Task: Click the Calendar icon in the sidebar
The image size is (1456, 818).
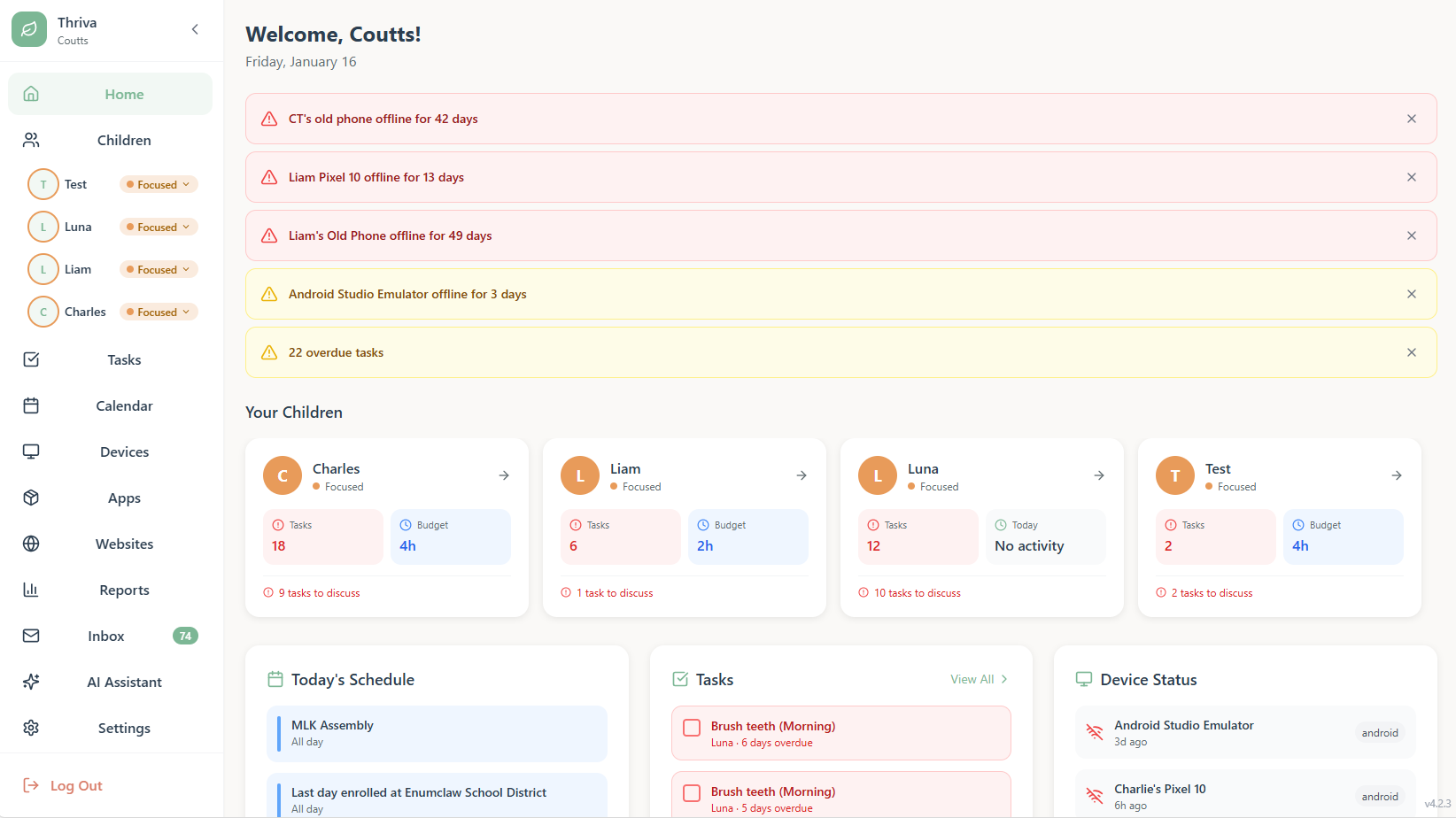Action: tap(31, 405)
